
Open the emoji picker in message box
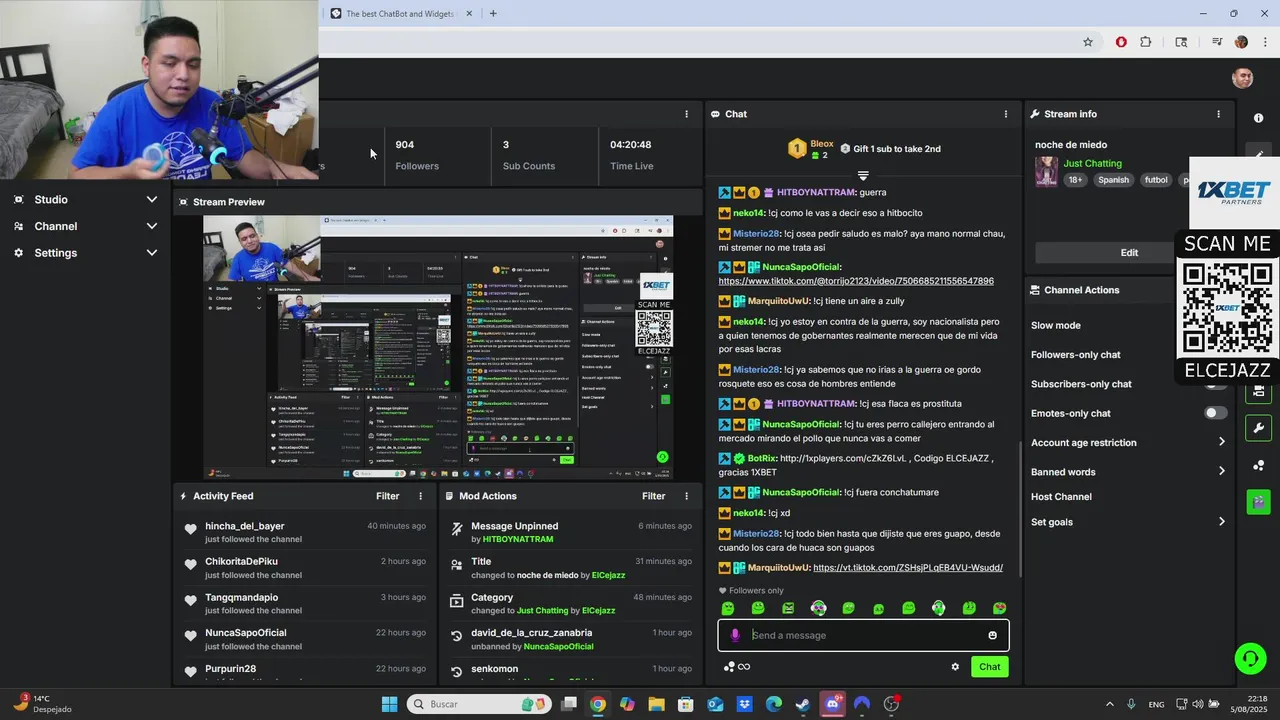click(x=992, y=635)
